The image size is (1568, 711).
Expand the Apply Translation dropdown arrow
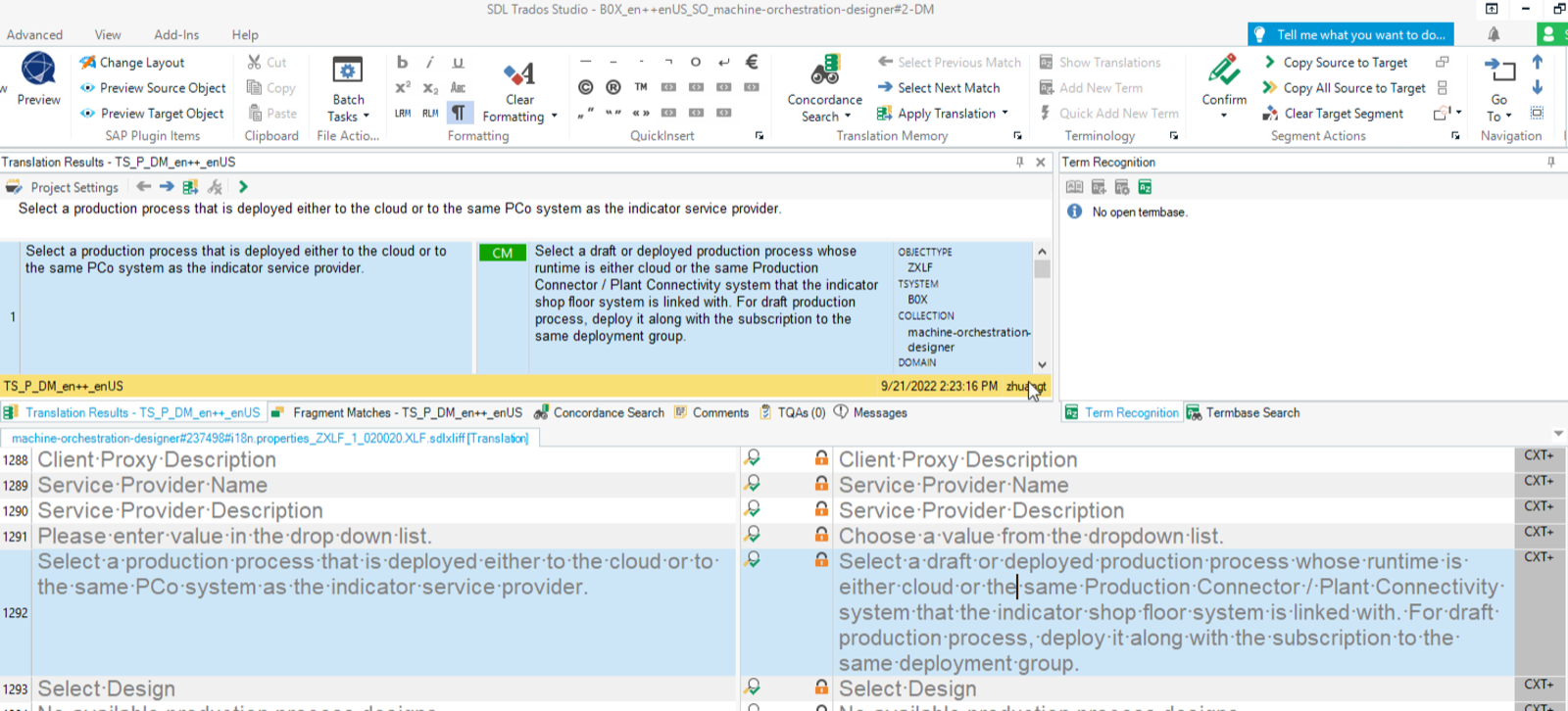1005,113
